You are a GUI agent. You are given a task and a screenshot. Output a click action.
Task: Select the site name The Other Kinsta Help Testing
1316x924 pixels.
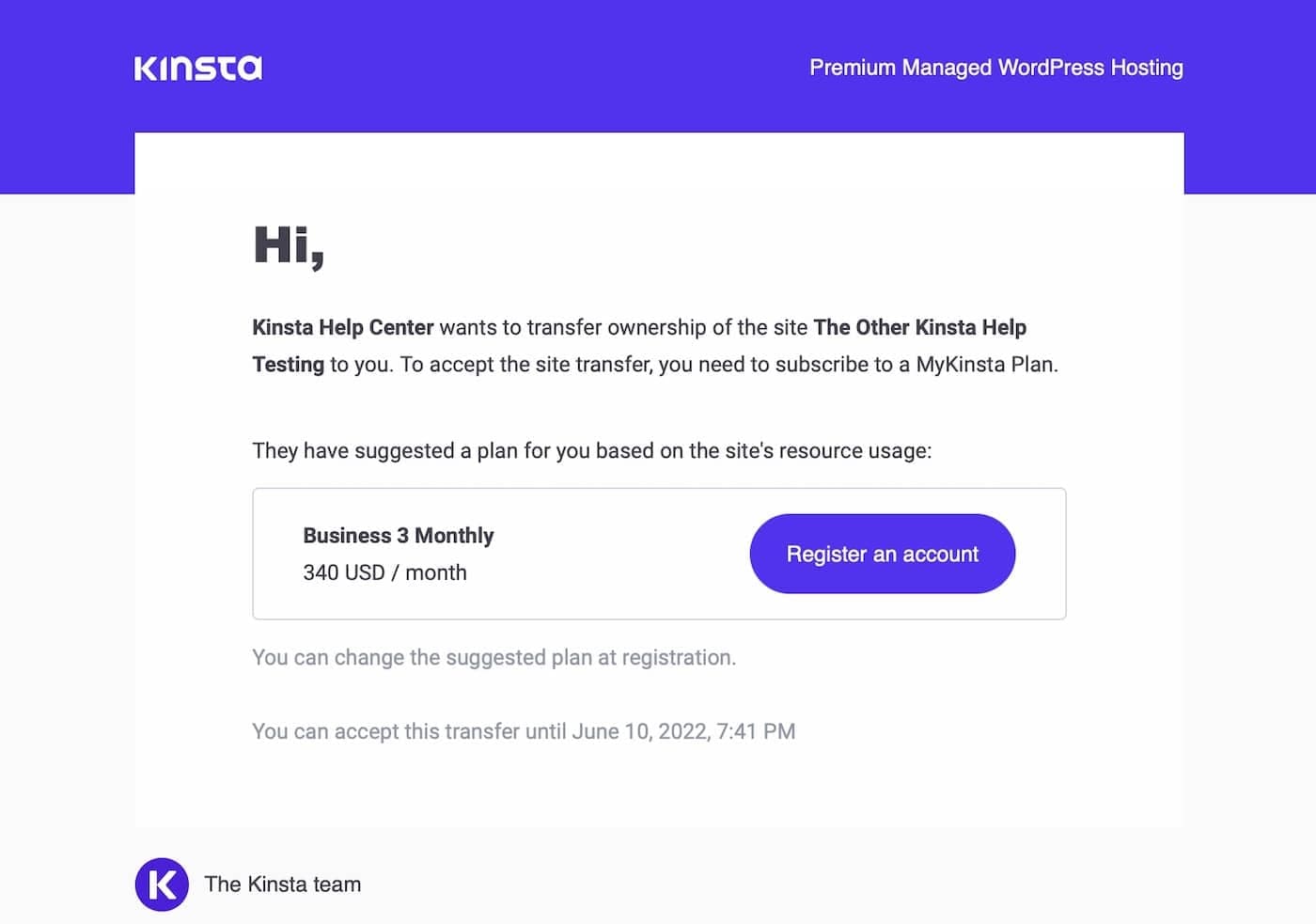tap(920, 327)
